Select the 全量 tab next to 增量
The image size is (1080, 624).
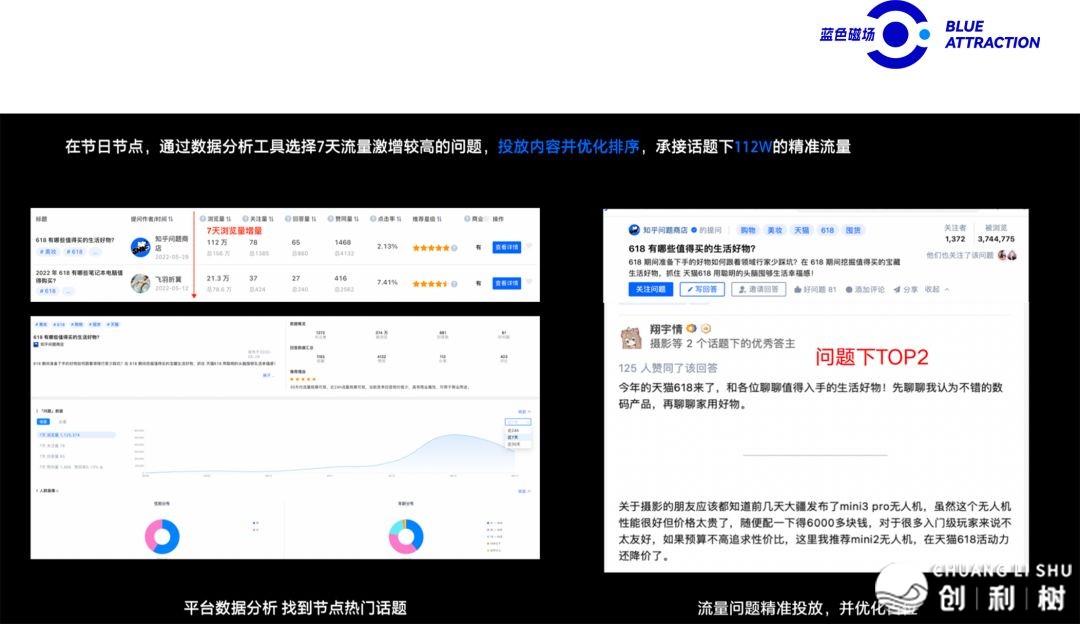coord(62,422)
